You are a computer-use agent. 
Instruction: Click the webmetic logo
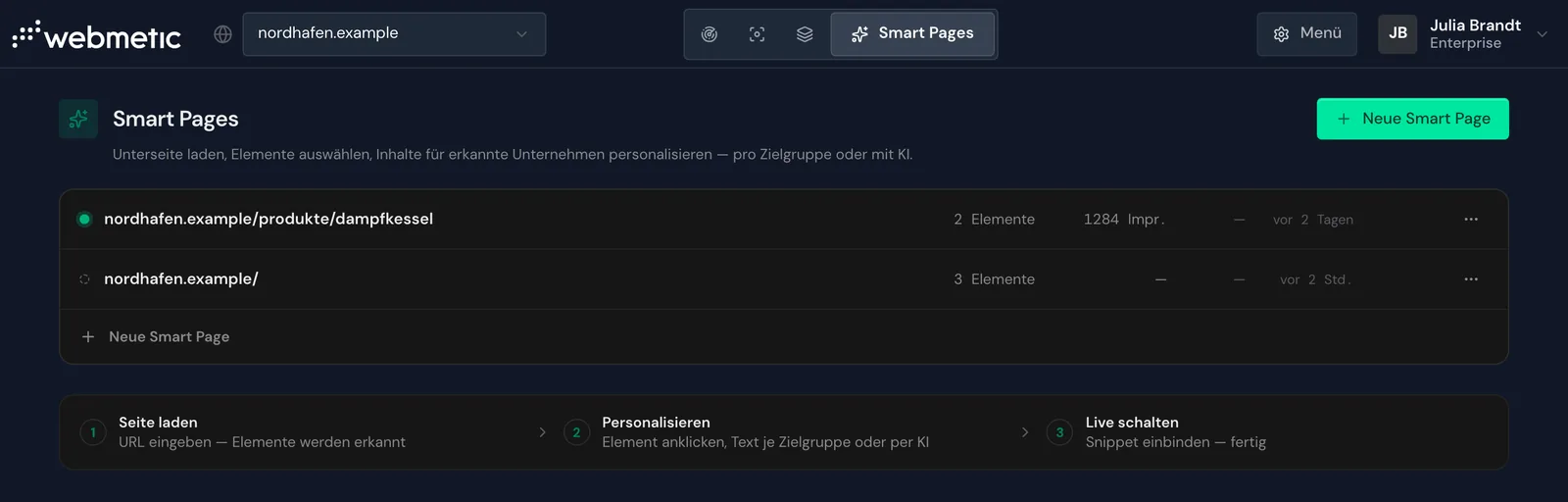click(96, 35)
